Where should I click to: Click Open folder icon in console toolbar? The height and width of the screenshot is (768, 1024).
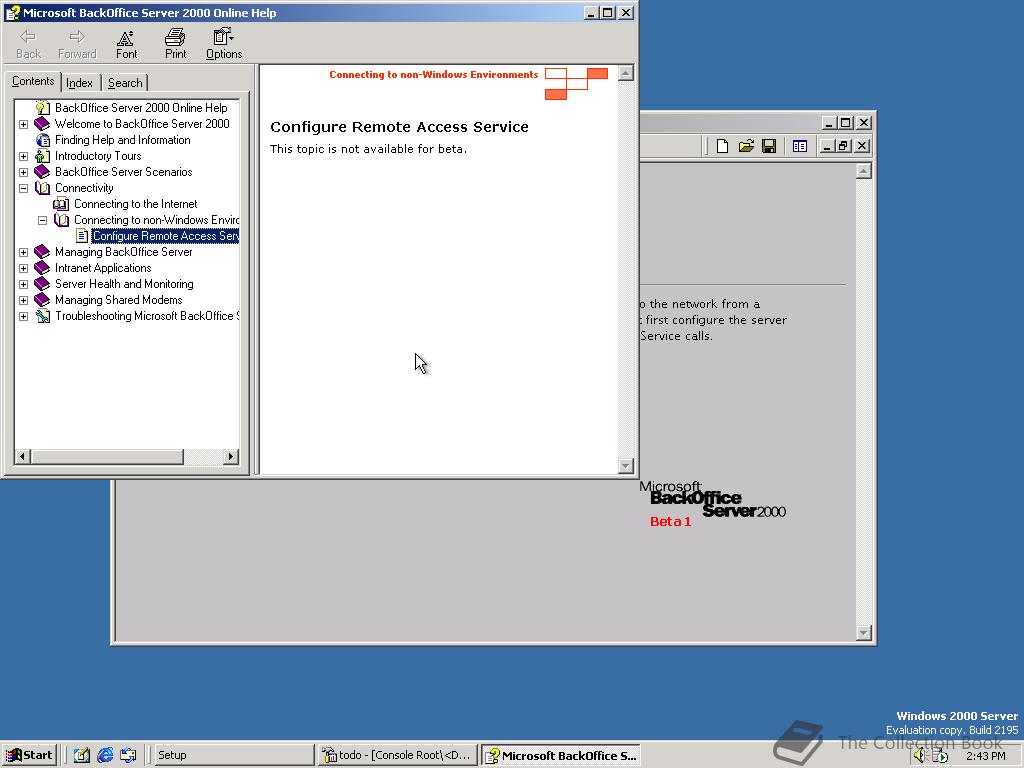tap(746, 146)
